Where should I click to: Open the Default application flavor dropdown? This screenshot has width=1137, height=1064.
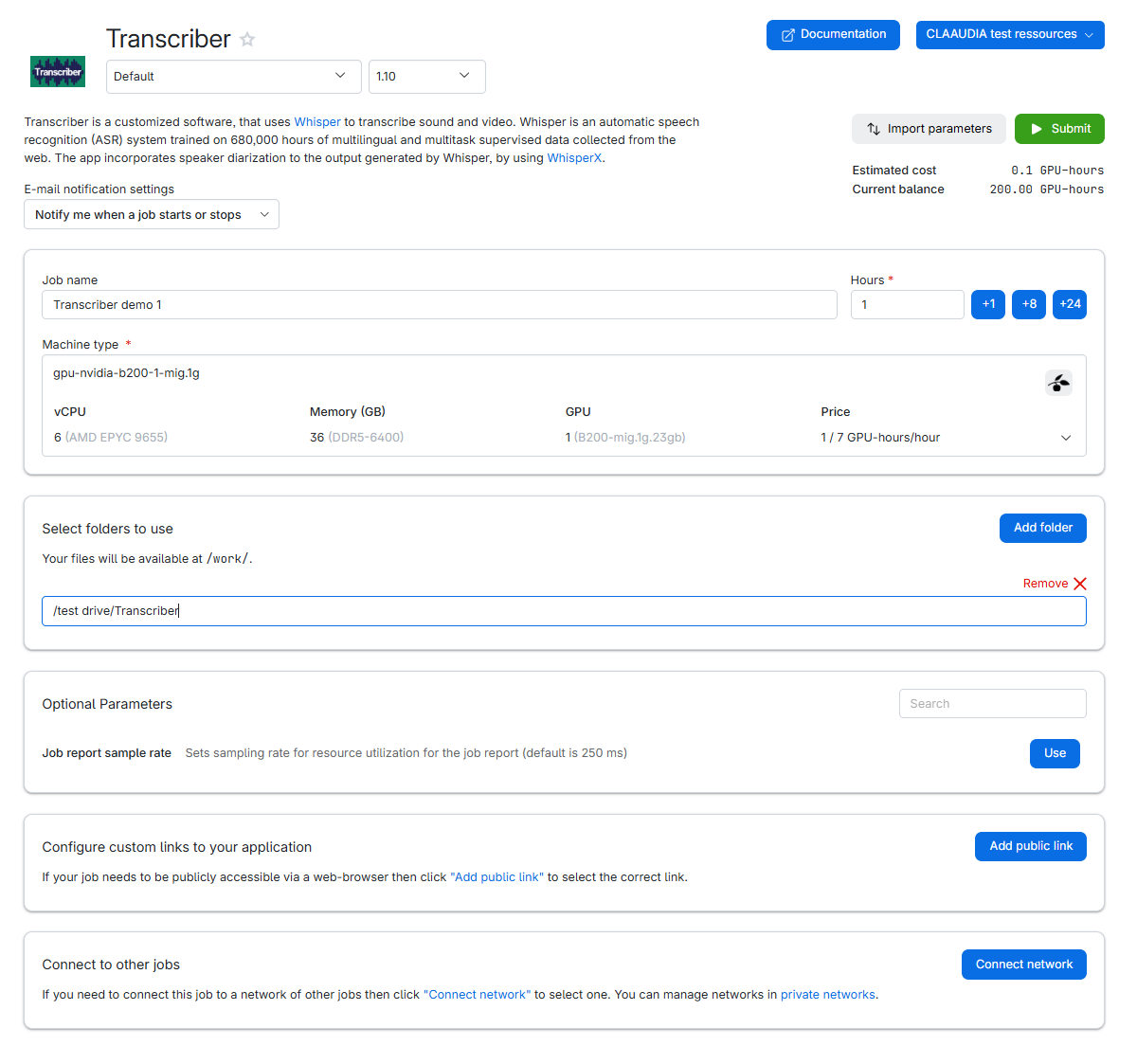click(233, 77)
